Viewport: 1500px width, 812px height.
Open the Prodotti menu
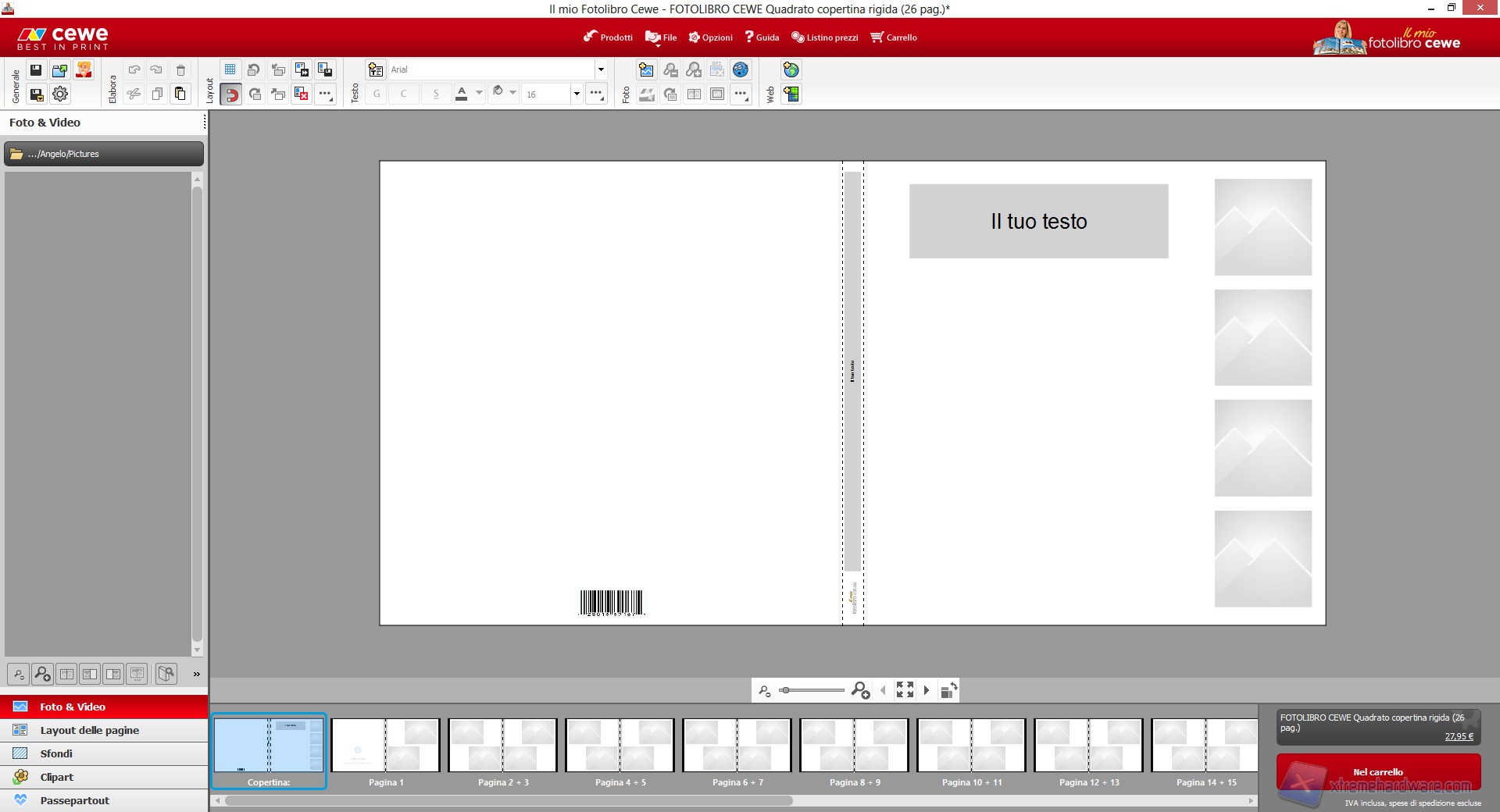(x=608, y=37)
